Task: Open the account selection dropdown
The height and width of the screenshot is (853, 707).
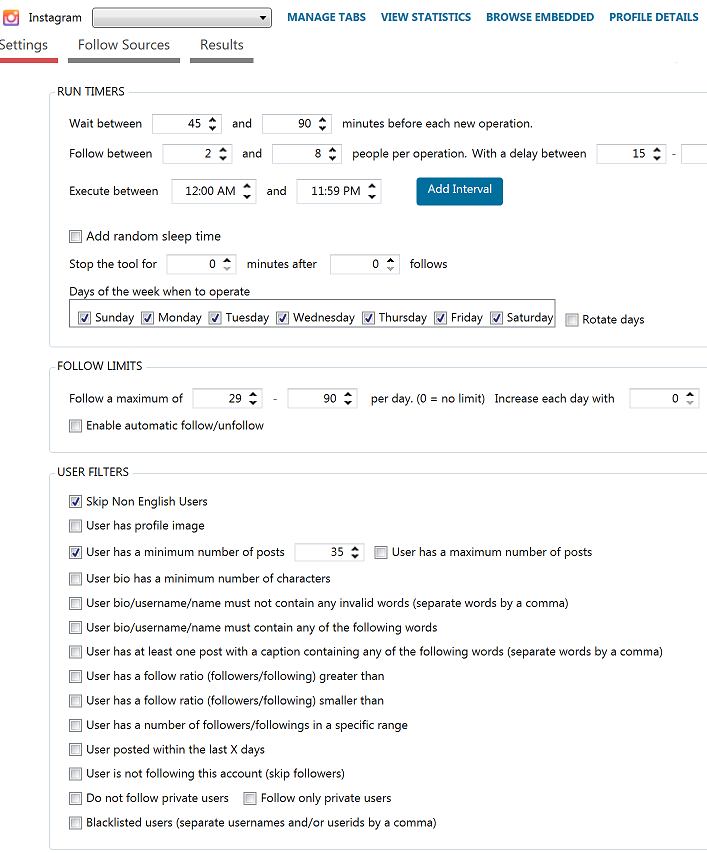Action: (x=181, y=18)
